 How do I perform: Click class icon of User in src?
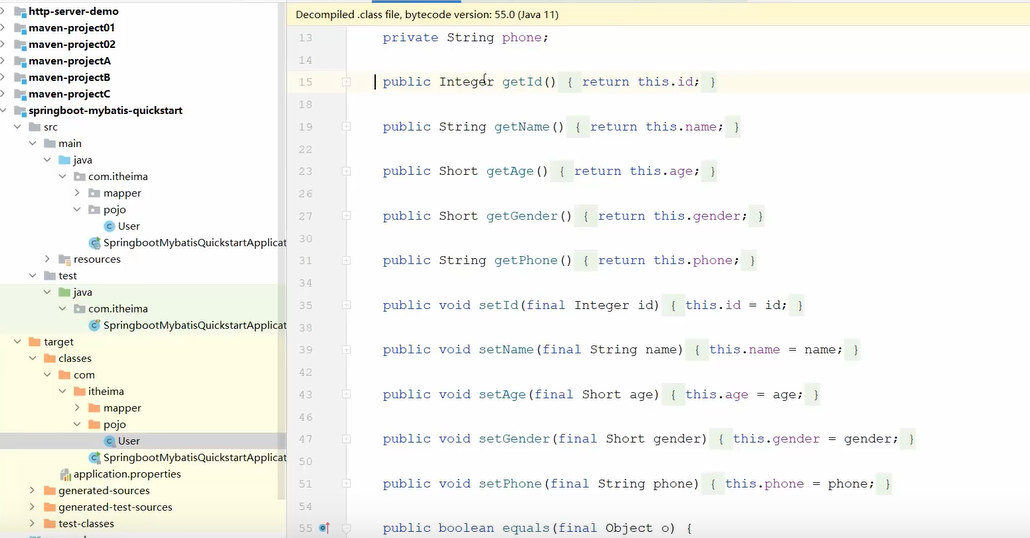tap(110, 226)
